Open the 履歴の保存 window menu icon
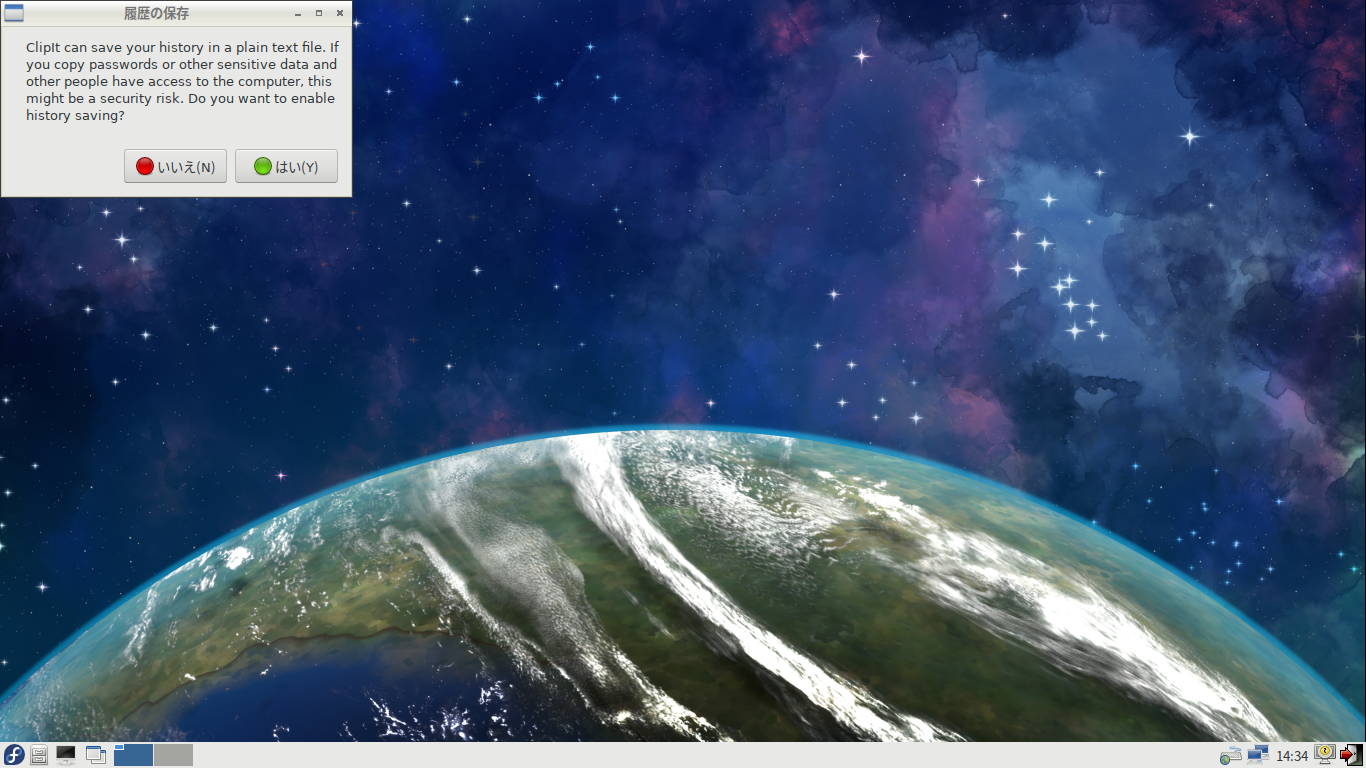This screenshot has height=768, width=1366. 14,14
